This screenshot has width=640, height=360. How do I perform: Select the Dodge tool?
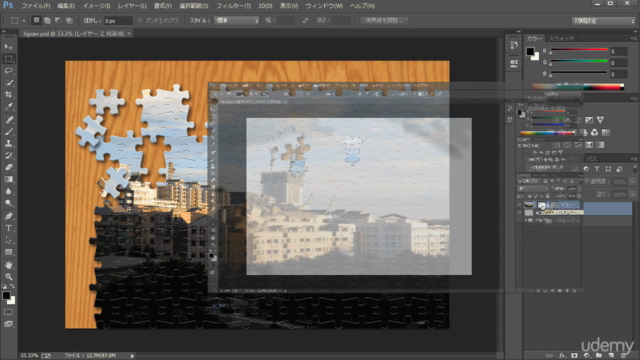[x=9, y=202]
